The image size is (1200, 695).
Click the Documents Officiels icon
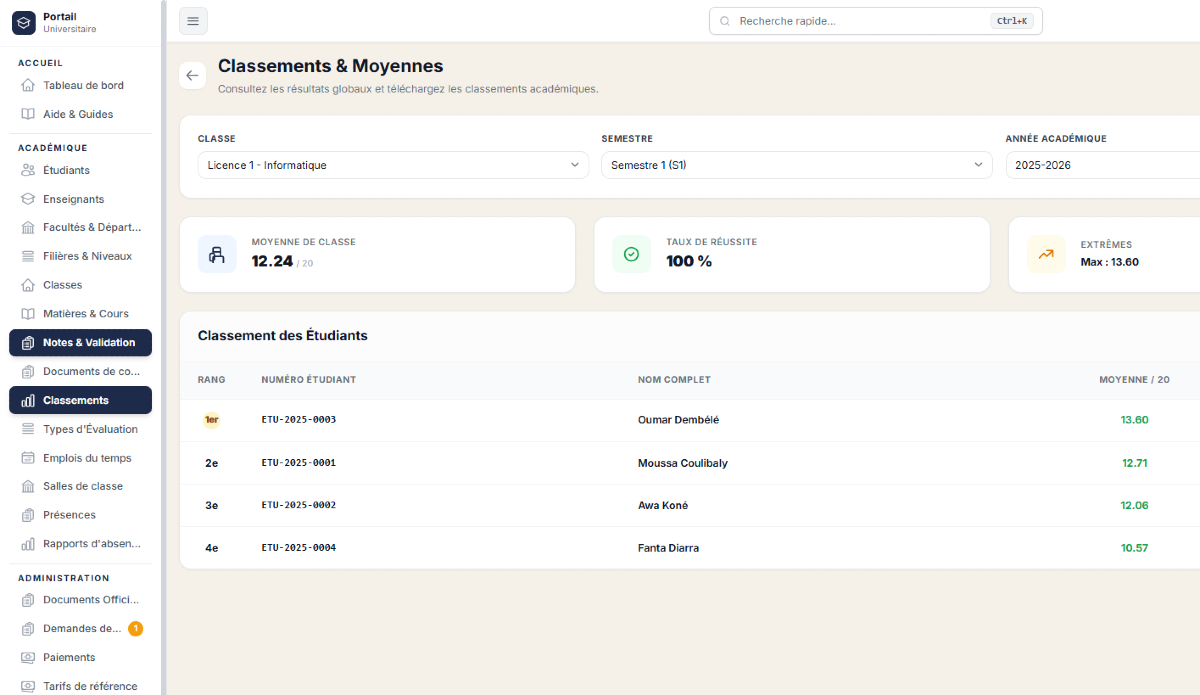pos(28,600)
